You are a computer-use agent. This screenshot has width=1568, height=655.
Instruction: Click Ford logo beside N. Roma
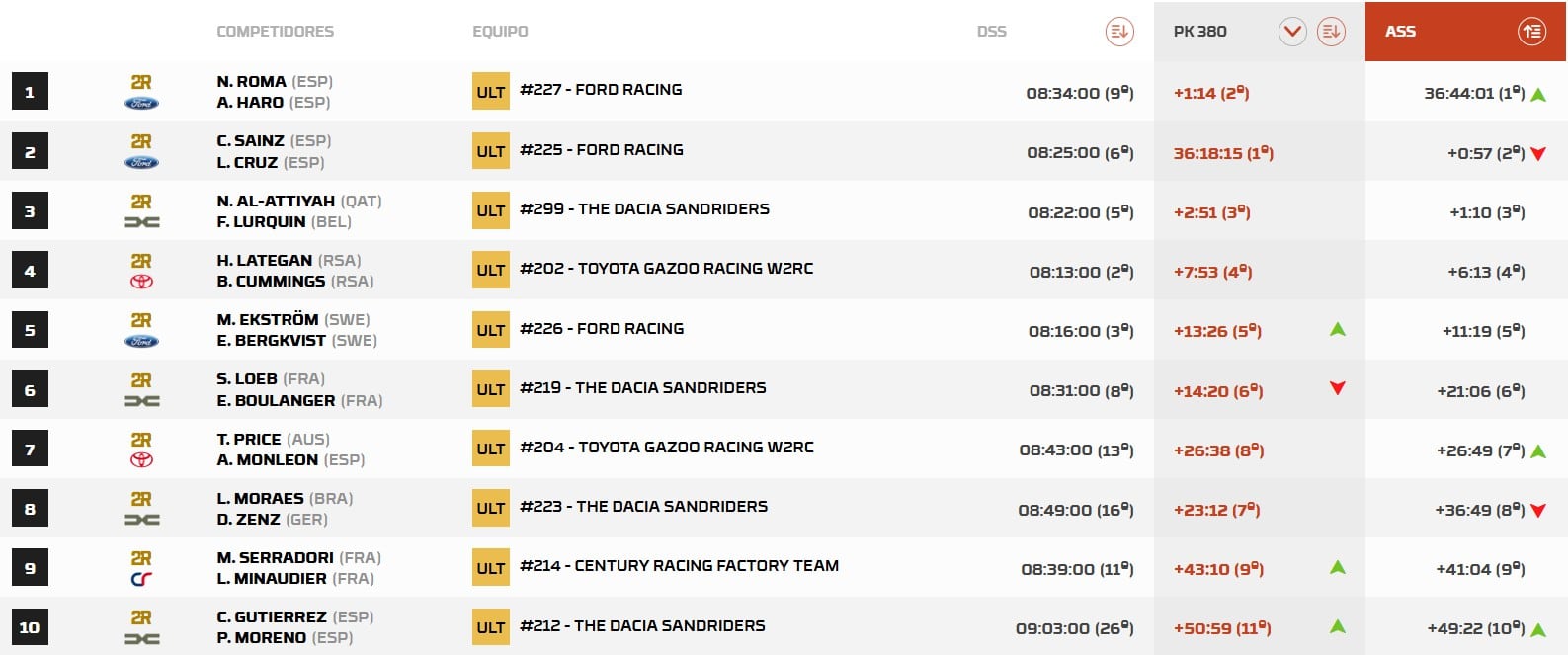(141, 104)
